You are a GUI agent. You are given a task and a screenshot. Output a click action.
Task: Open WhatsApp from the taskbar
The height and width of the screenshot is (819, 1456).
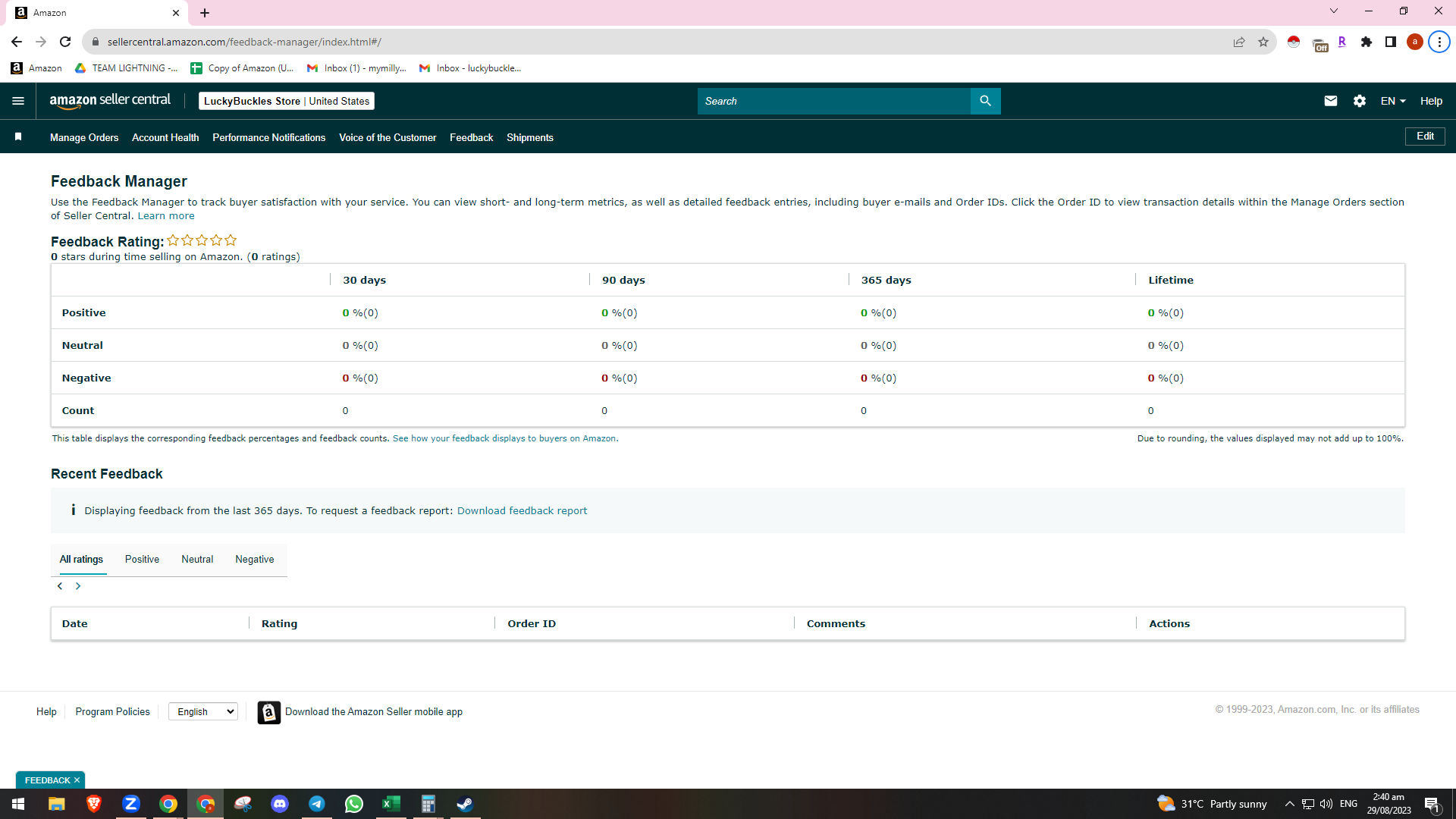tap(354, 804)
